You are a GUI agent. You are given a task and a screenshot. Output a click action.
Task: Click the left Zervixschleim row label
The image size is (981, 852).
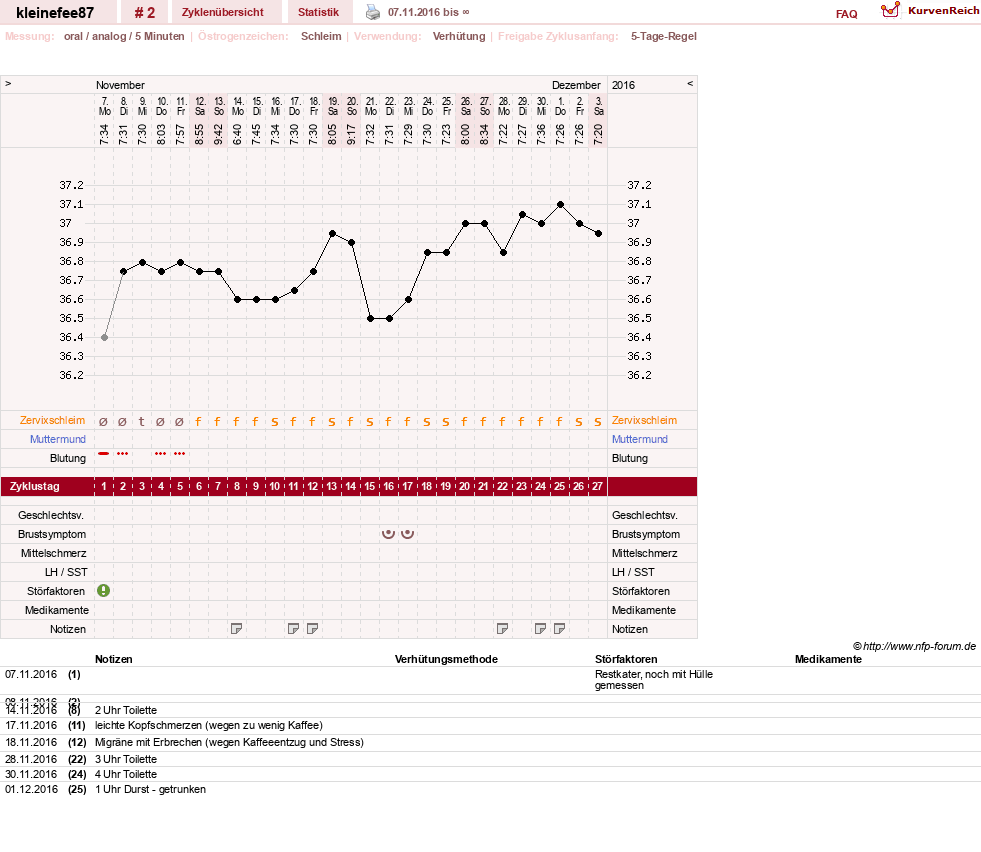pos(53,420)
